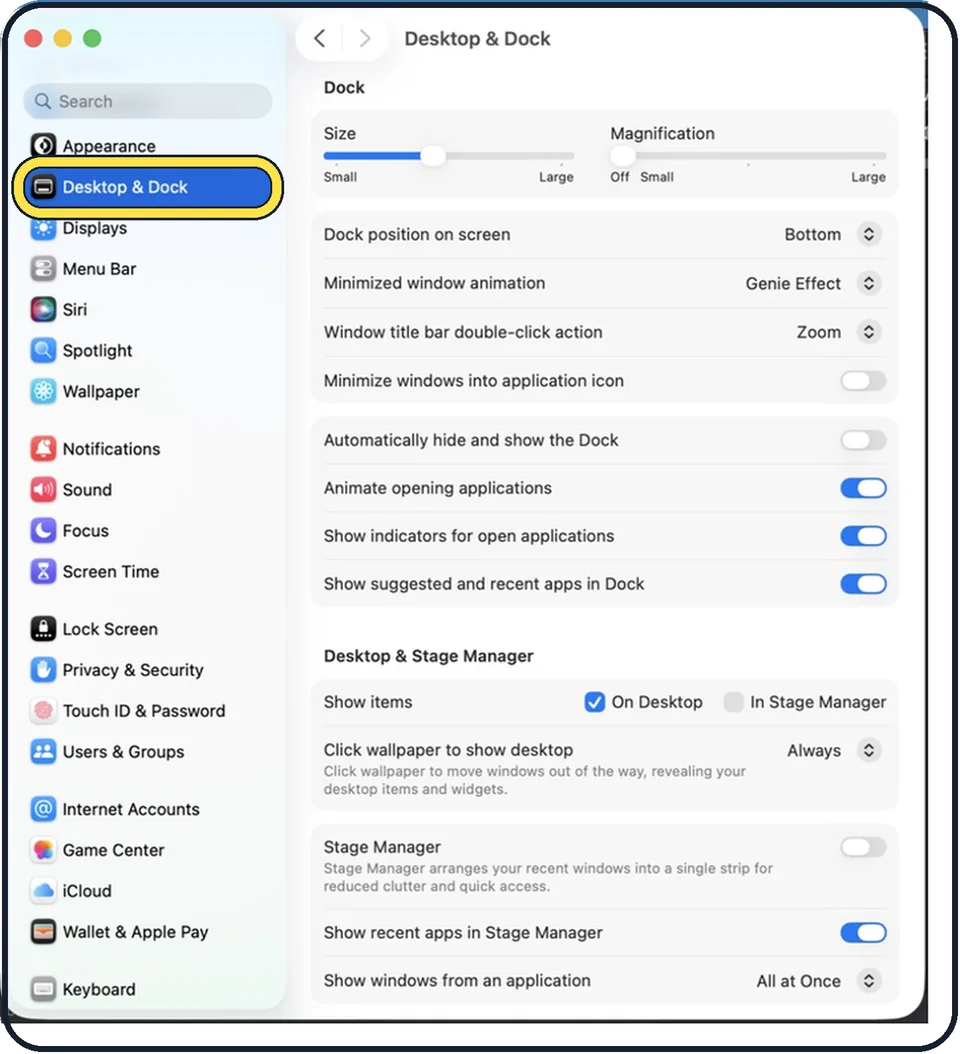Click the Focus moon icon
Image resolution: width=960 pixels, height=1054 pixels.
pyautogui.click(x=44, y=530)
